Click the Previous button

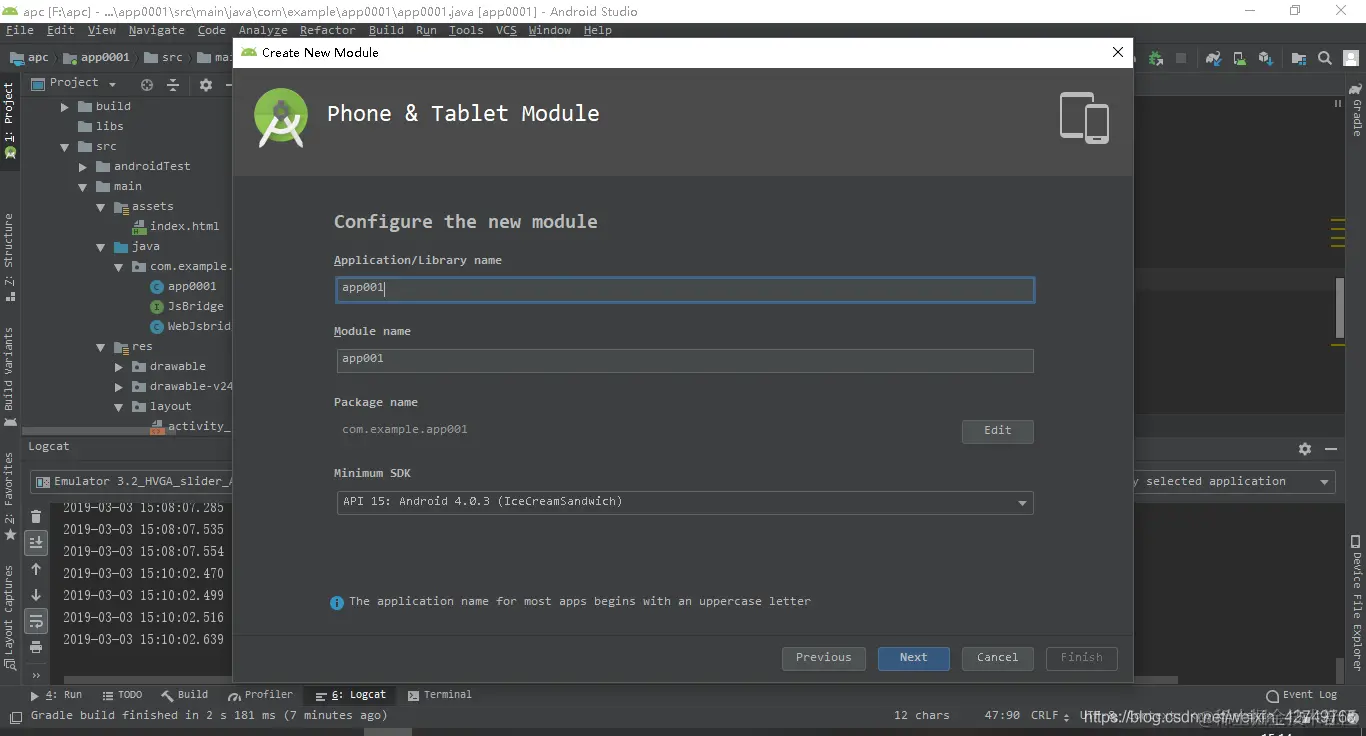824,658
